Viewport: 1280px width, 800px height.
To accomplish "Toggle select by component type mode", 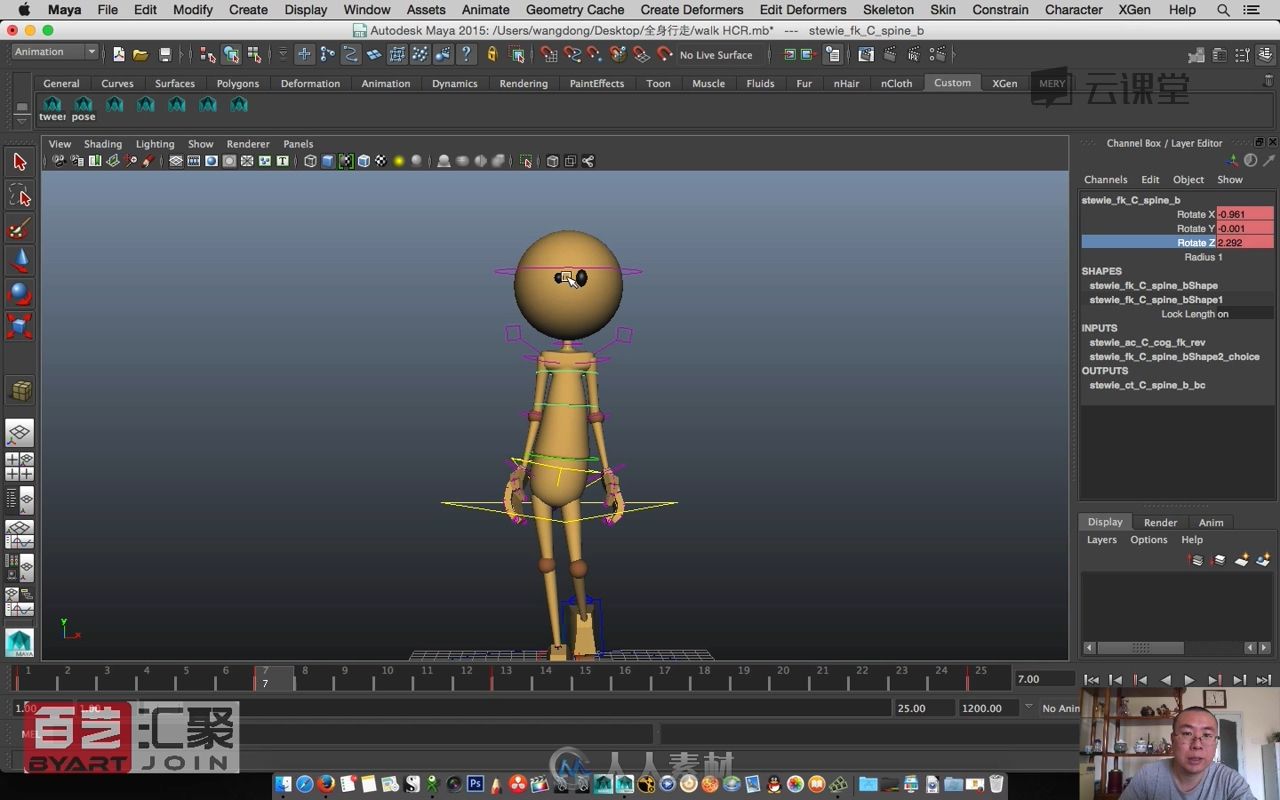I will [254, 54].
